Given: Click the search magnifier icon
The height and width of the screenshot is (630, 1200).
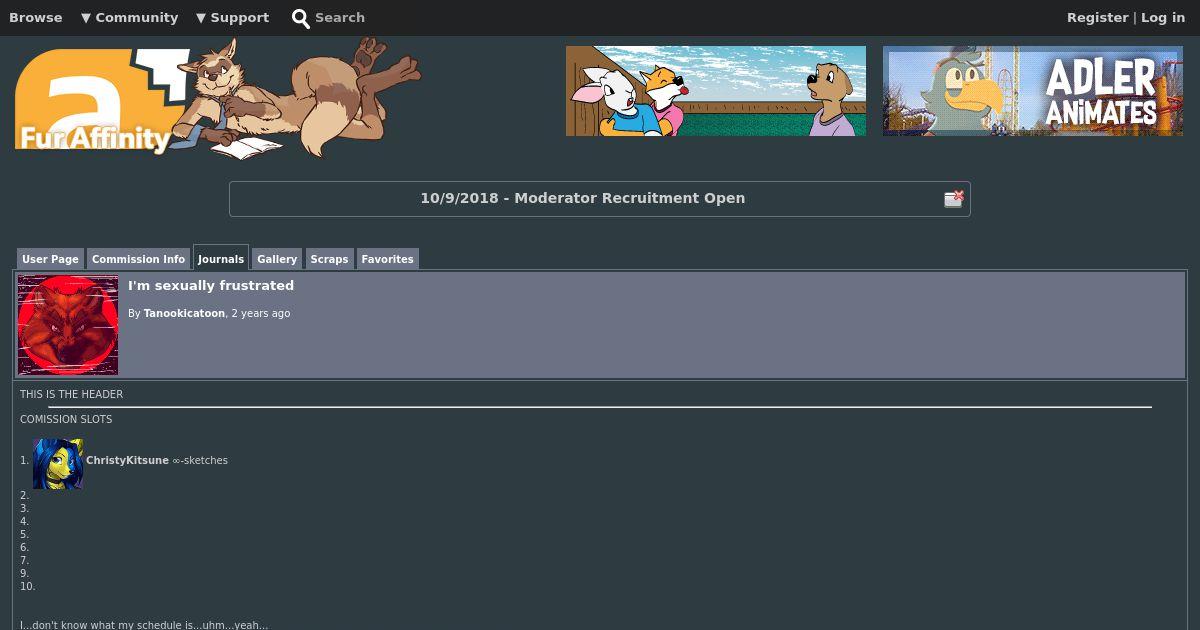Looking at the screenshot, I should coord(301,18).
